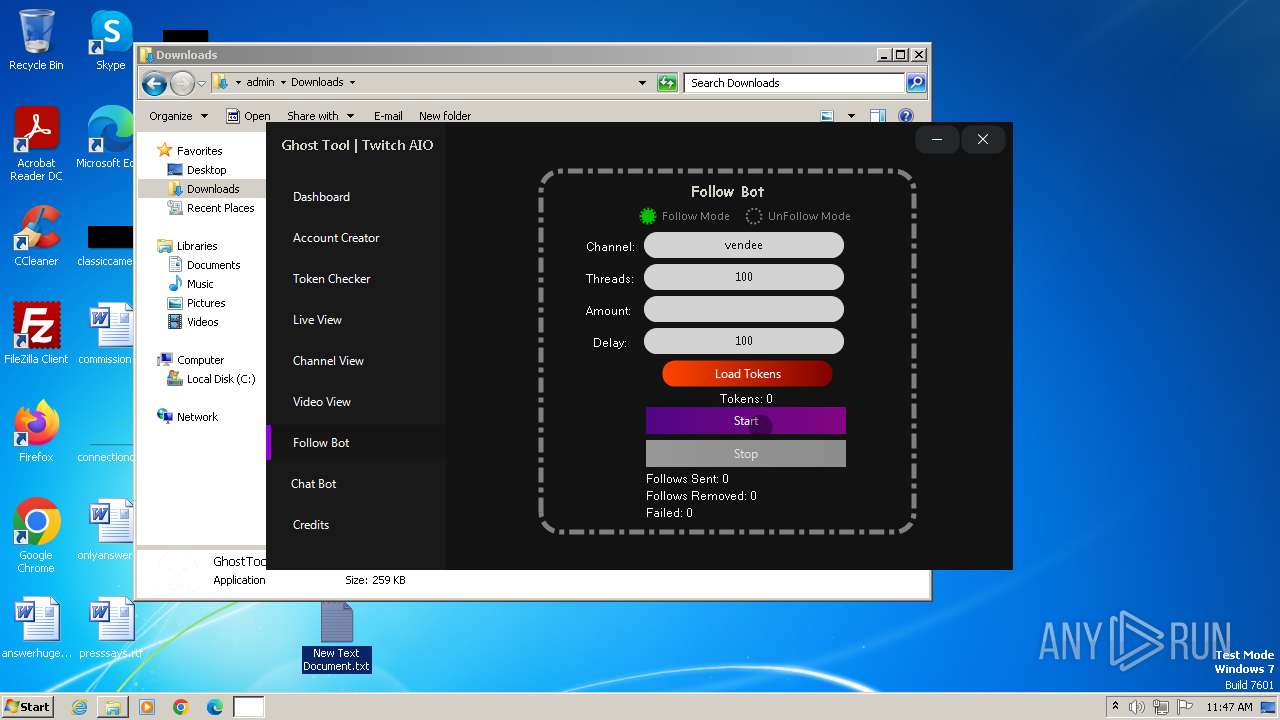Open the recent pages dropdown in explorer
The image size is (1280, 720).
click(x=201, y=83)
